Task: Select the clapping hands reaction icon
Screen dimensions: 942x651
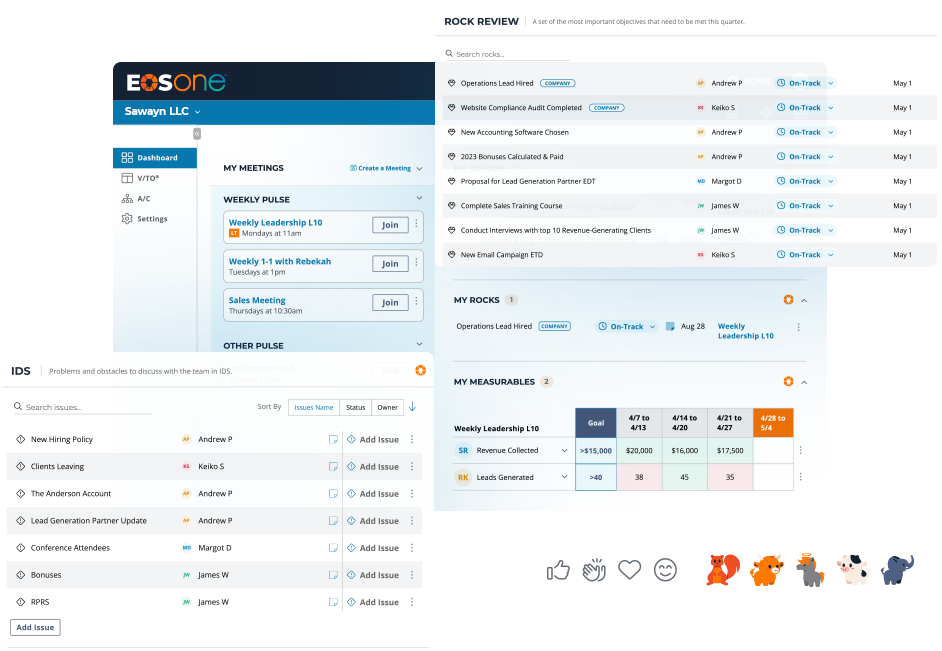Action: click(594, 570)
